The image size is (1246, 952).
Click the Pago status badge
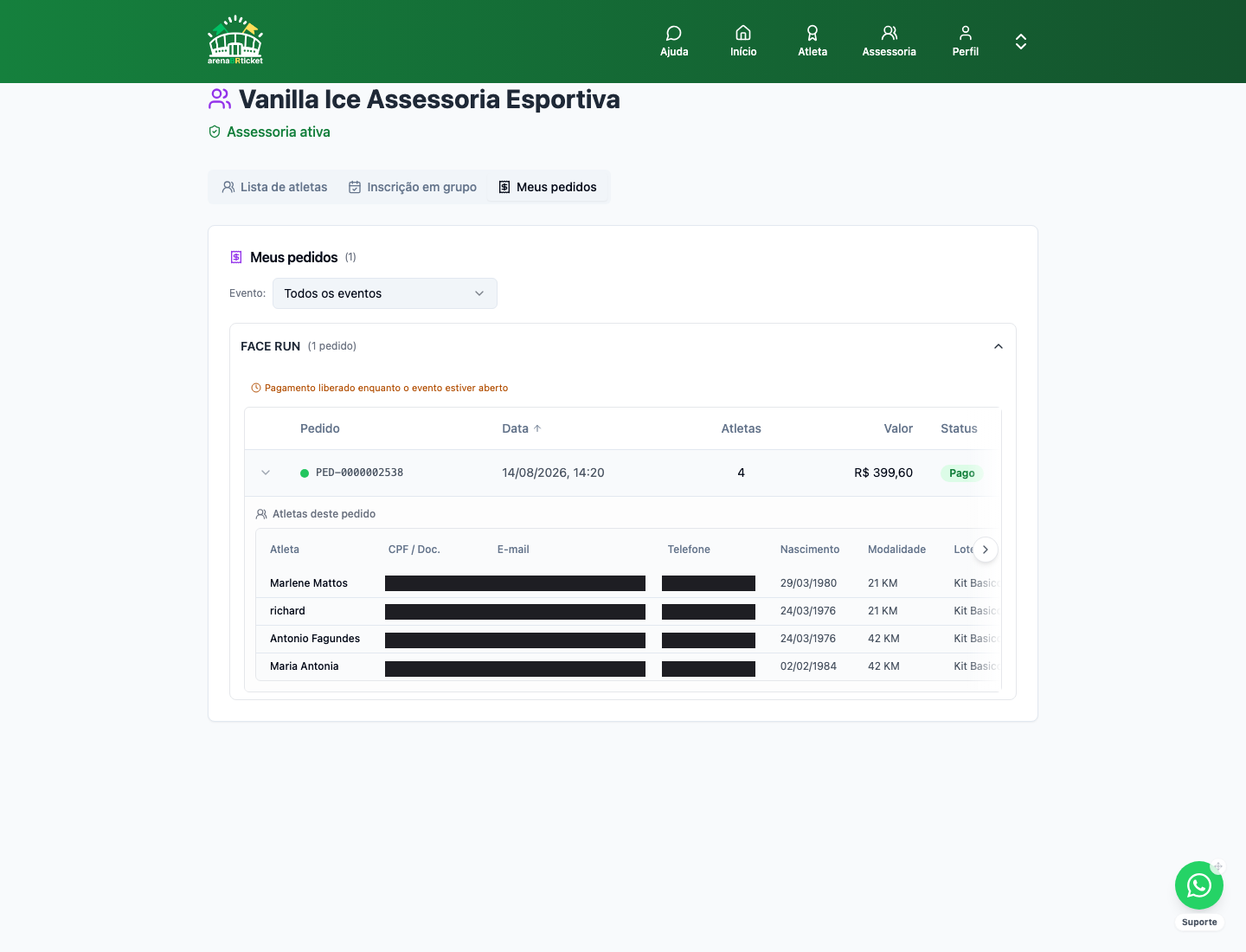(961, 473)
